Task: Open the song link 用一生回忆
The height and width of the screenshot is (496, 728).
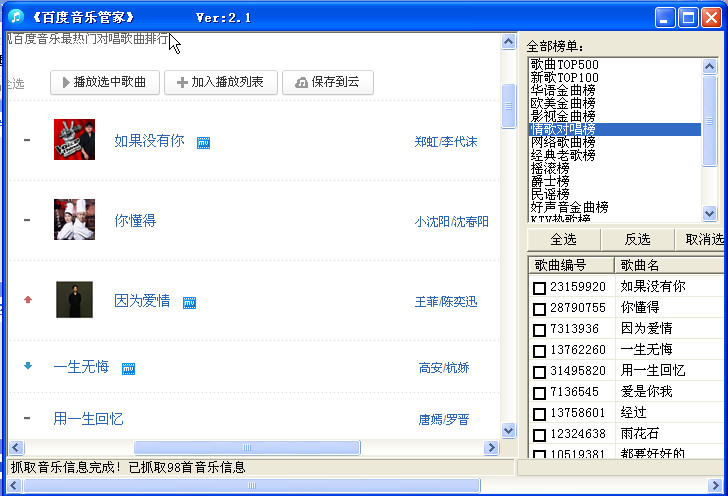Action: pos(88,419)
